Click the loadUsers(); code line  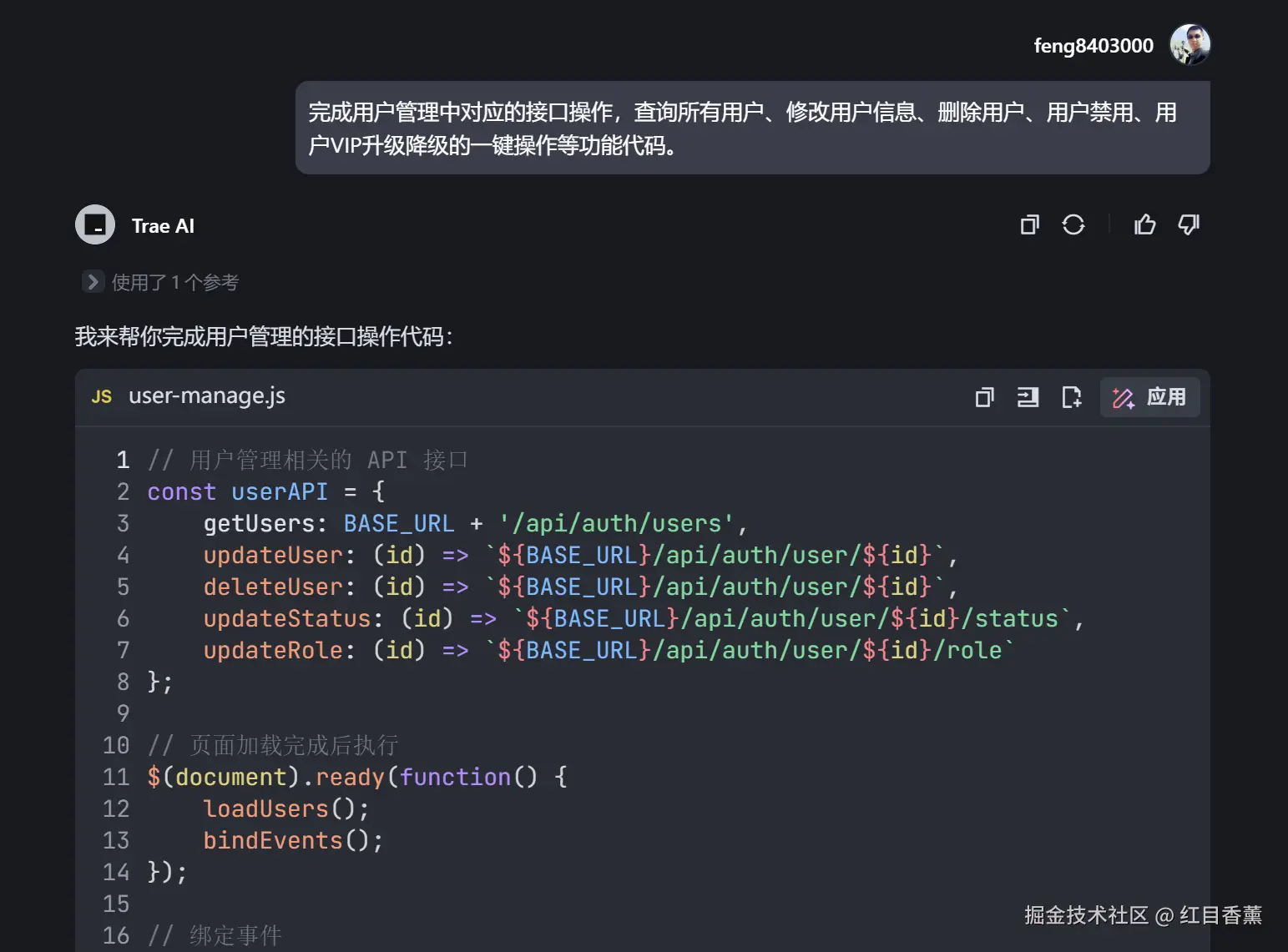(x=285, y=808)
